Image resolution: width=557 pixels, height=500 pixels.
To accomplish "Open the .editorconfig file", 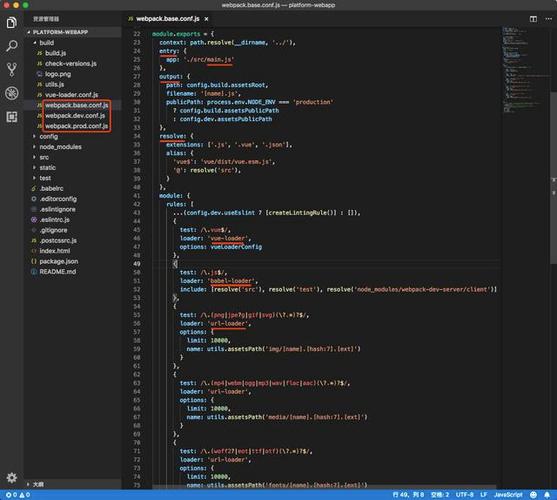I will (73, 199).
